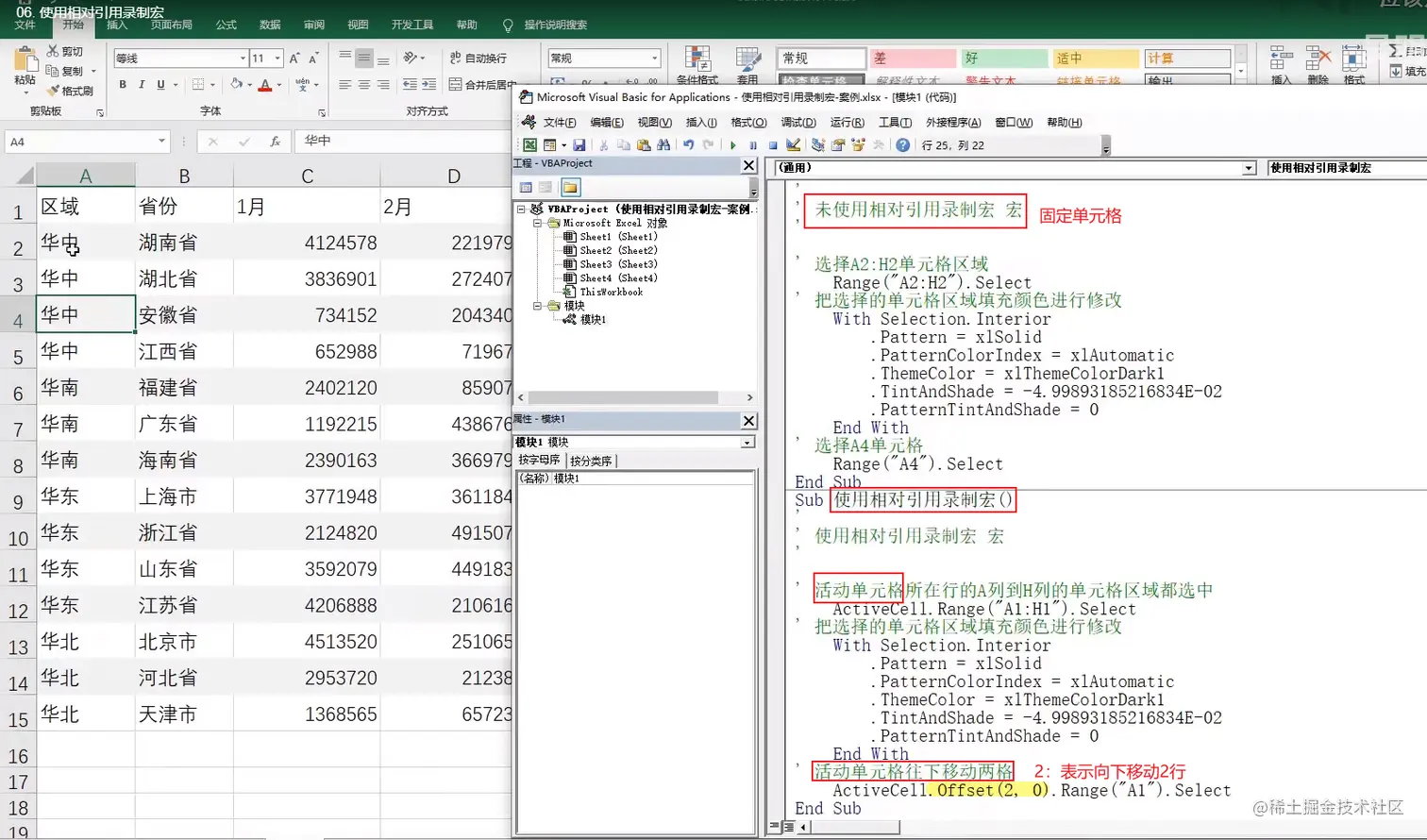Collapse the Microsoft Excel 对象 folder
This screenshot has width=1427, height=840.
[x=537, y=223]
